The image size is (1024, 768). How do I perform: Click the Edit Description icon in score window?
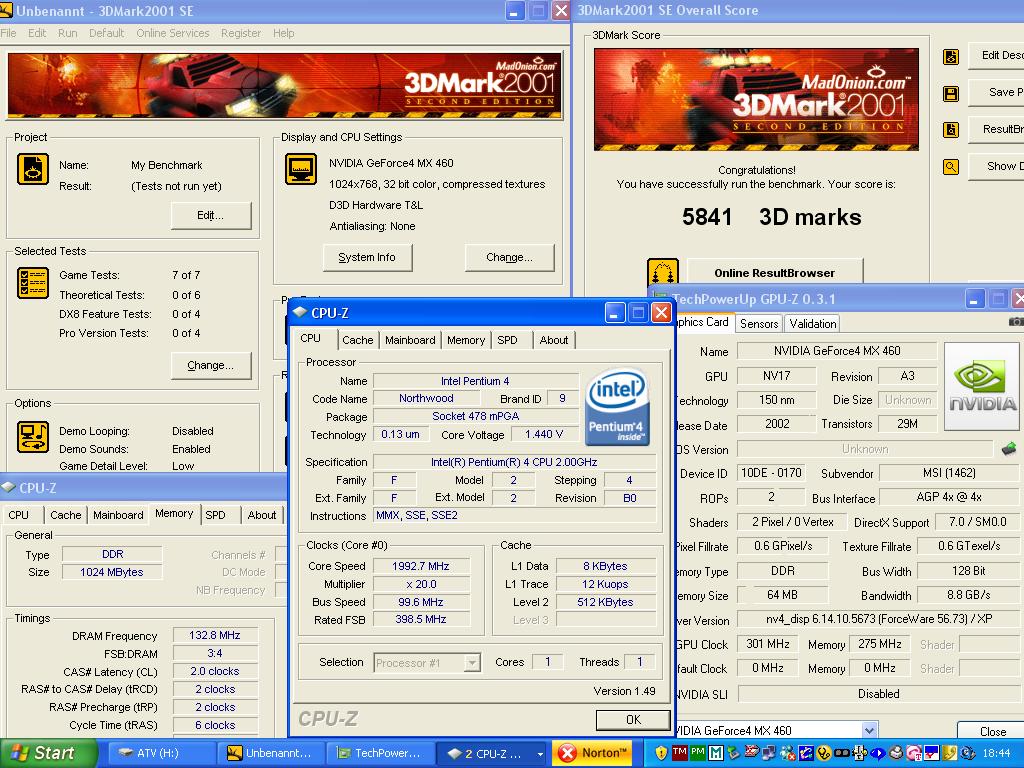951,57
